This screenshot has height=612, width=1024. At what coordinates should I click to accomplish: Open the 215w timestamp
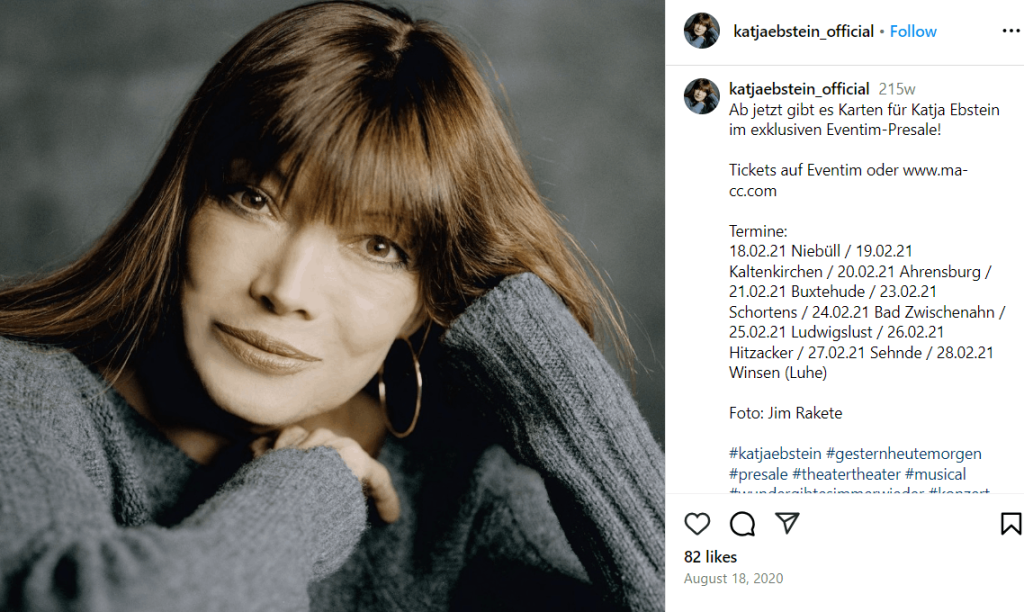point(897,89)
